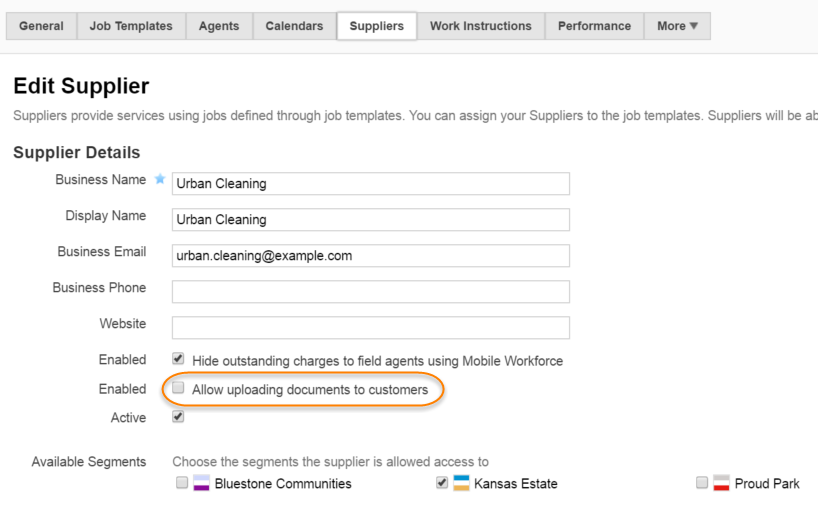
Task: Open the Calendars tab
Action: coord(294,26)
